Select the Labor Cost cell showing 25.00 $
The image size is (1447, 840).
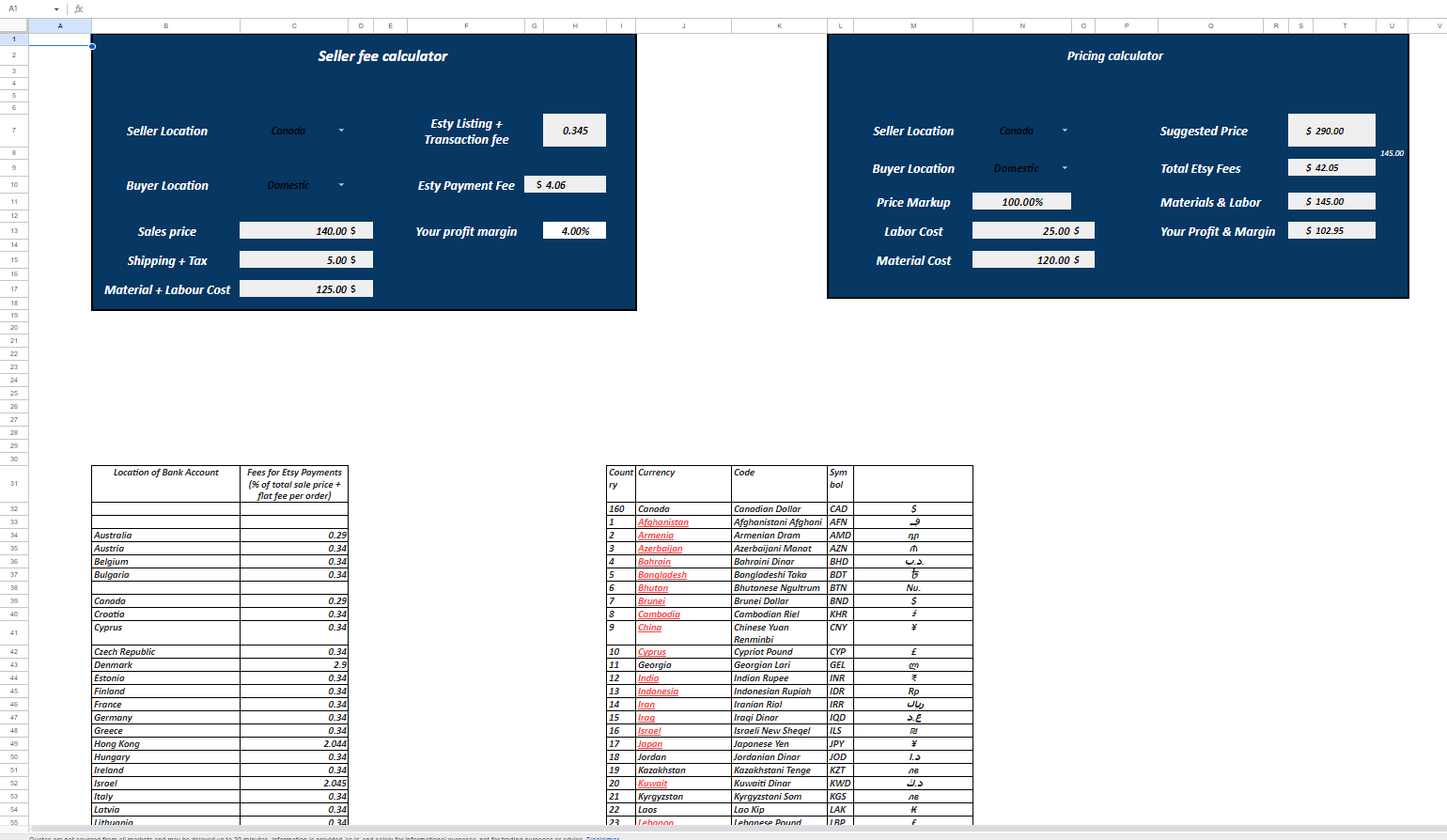coord(1034,230)
